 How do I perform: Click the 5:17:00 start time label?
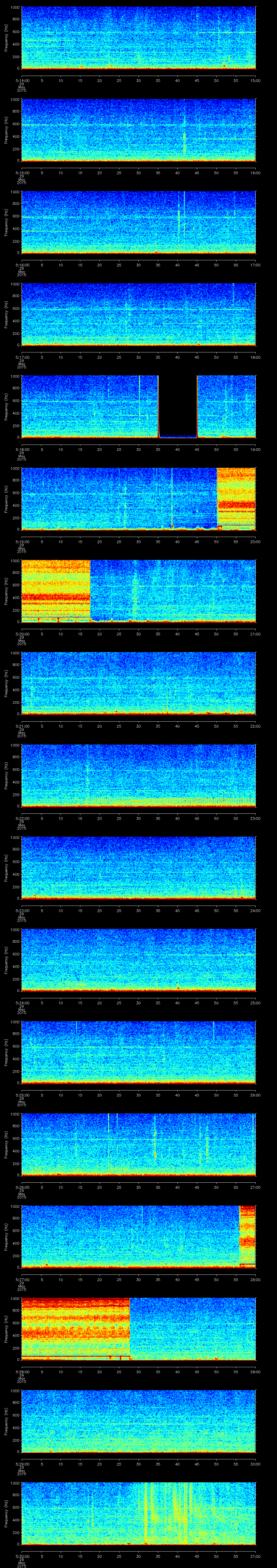[22, 357]
